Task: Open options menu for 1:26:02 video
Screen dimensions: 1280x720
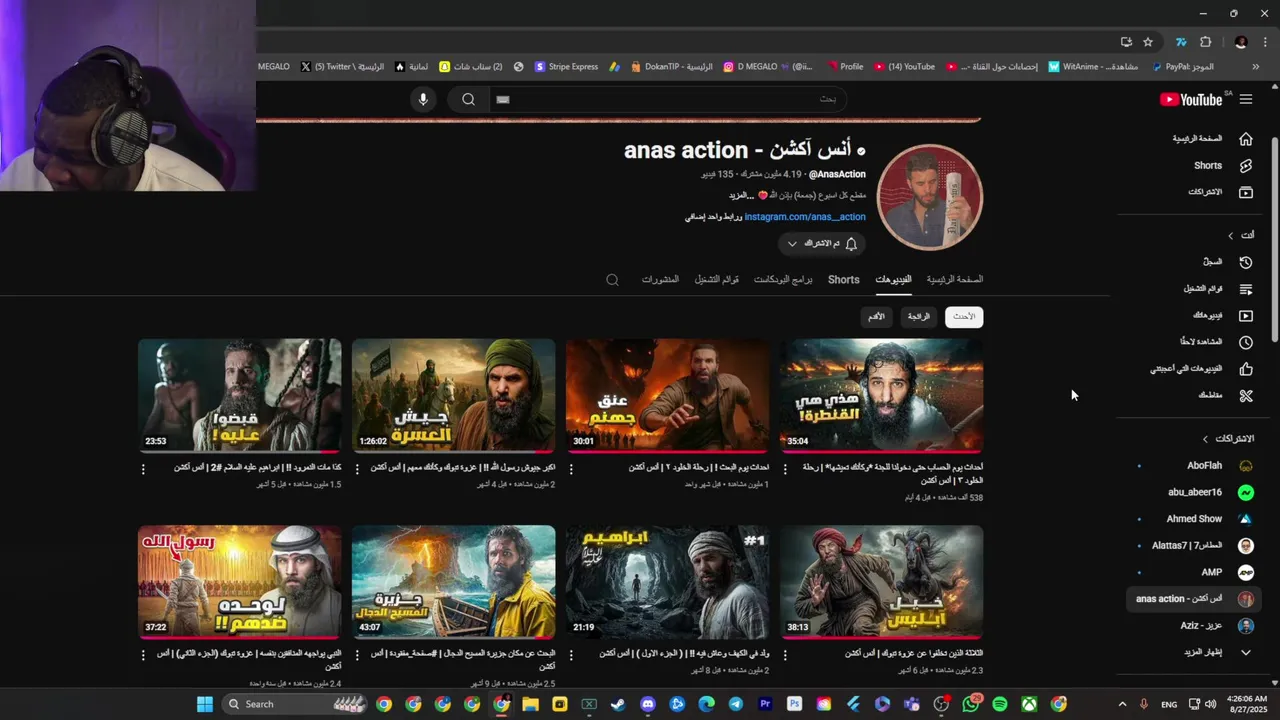Action: pyautogui.click(x=357, y=468)
